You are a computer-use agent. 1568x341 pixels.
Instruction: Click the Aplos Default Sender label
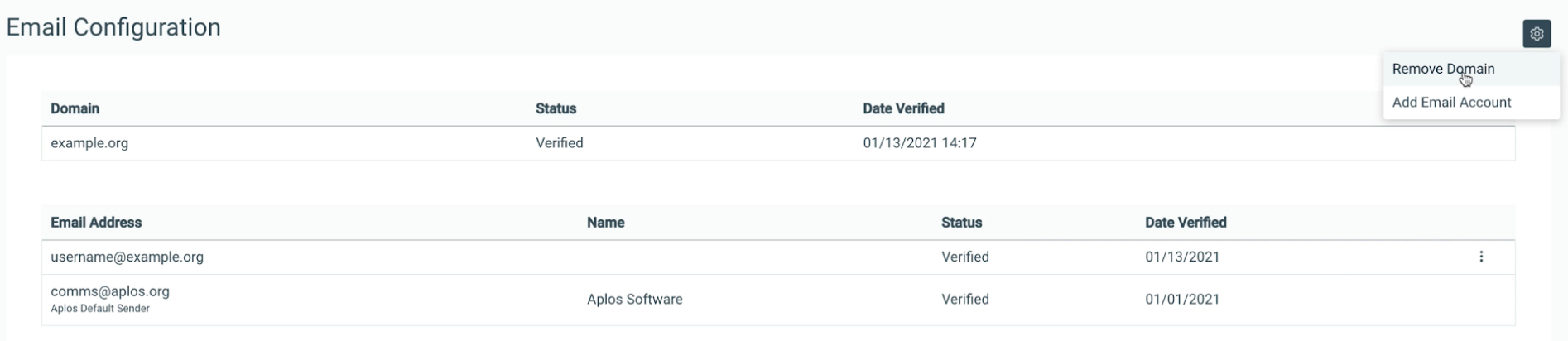[x=100, y=309]
